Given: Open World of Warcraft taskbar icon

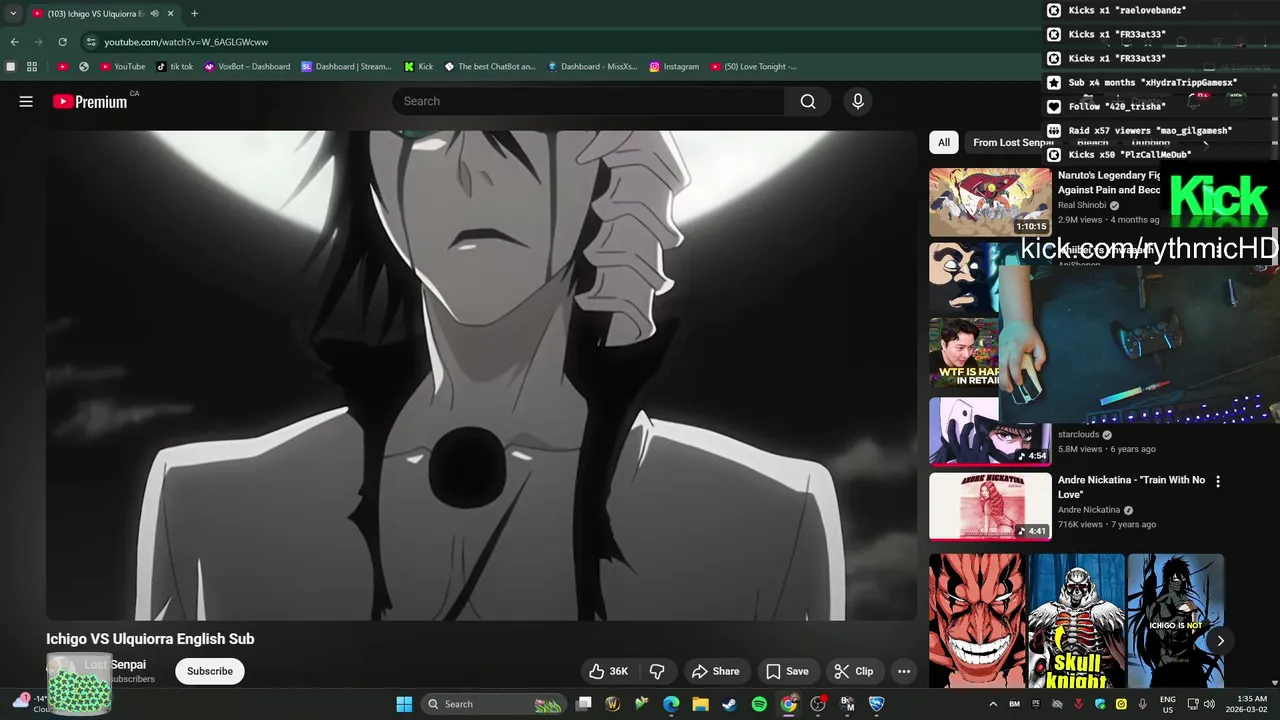Looking at the screenshot, I should (x=613, y=704).
